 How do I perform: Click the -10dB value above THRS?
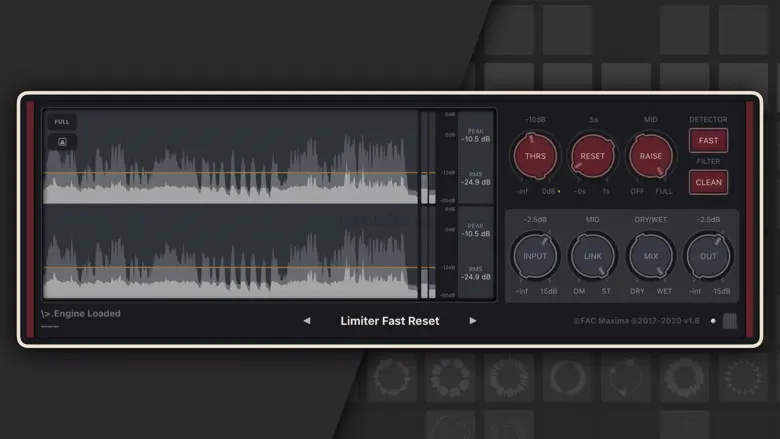[535, 120]
